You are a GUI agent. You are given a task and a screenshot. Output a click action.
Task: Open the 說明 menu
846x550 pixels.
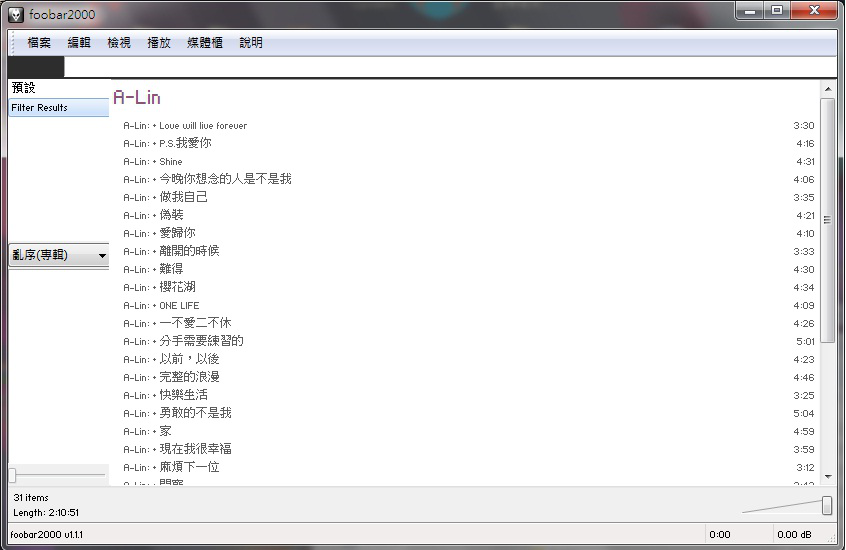(x=251, y=43)
